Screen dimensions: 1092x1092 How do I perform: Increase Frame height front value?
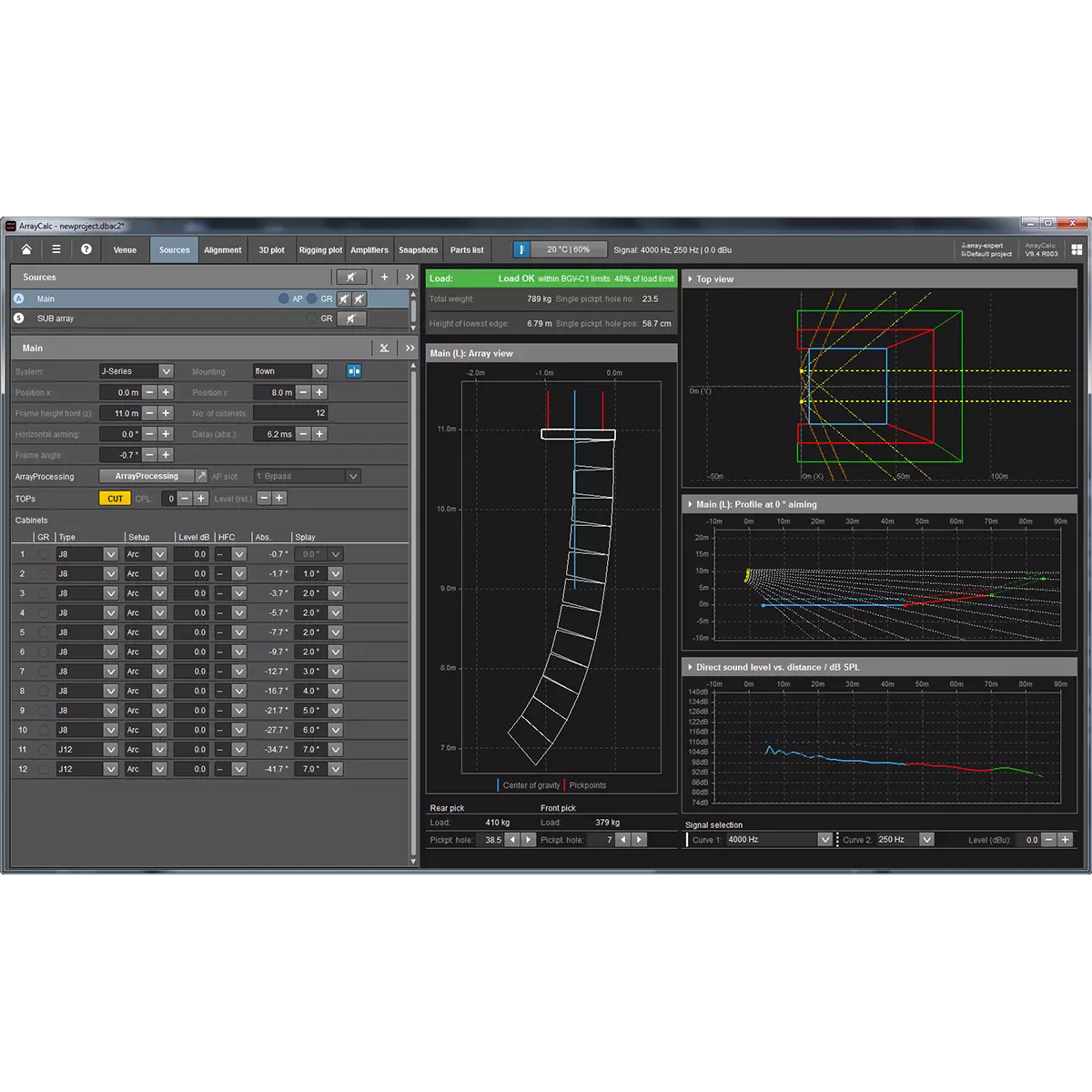coord(166,413)
